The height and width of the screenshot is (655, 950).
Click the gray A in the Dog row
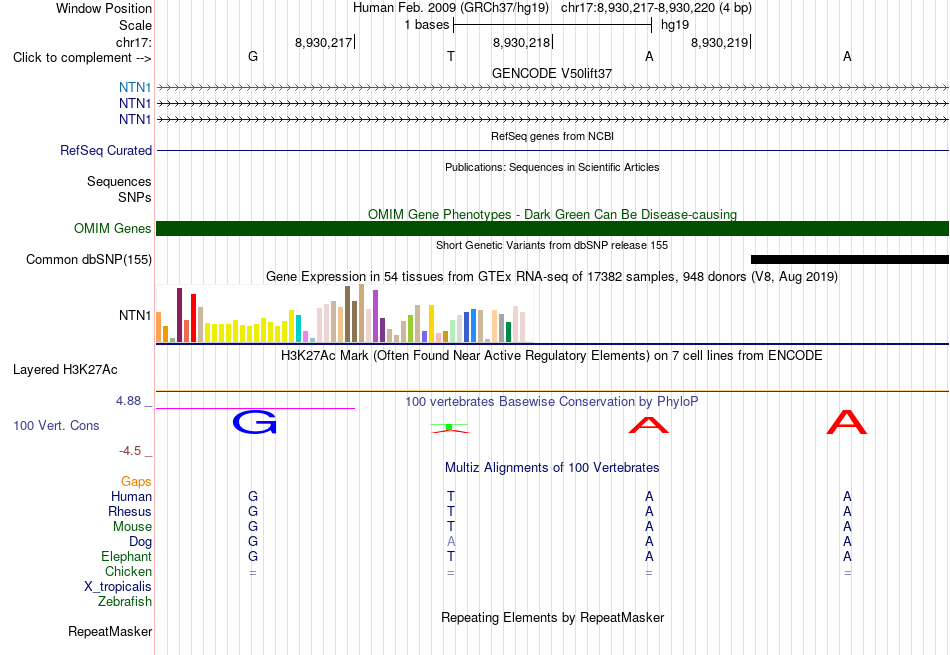pos(451,542)
